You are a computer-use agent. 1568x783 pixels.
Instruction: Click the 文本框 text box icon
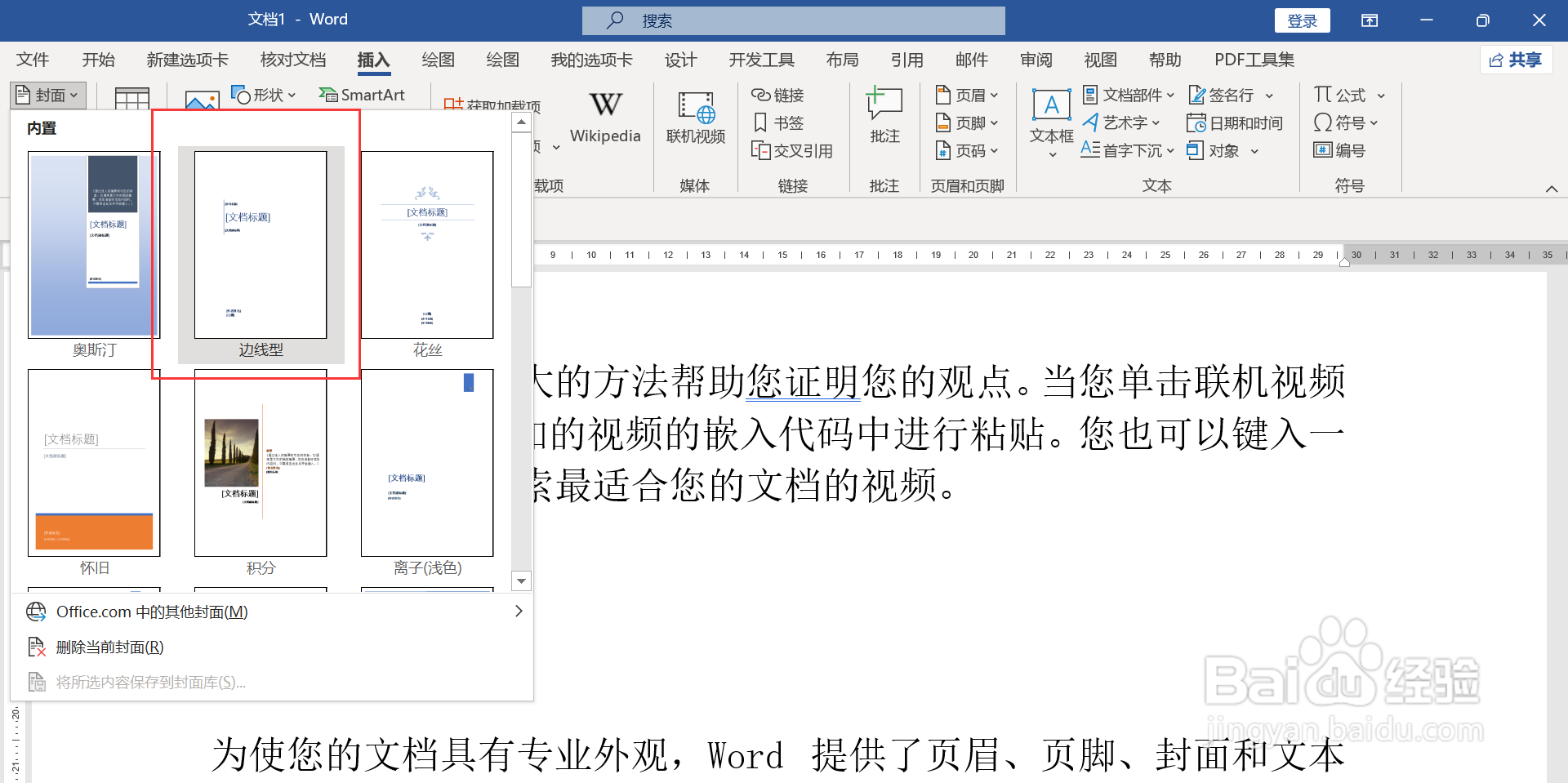pos(1051,107)
